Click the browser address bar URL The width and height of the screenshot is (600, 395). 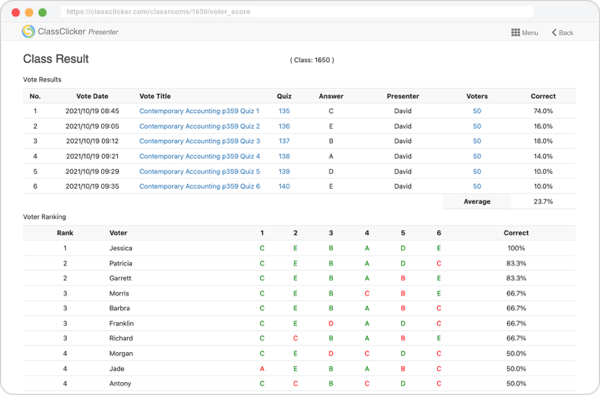click(x=158, y=12)
